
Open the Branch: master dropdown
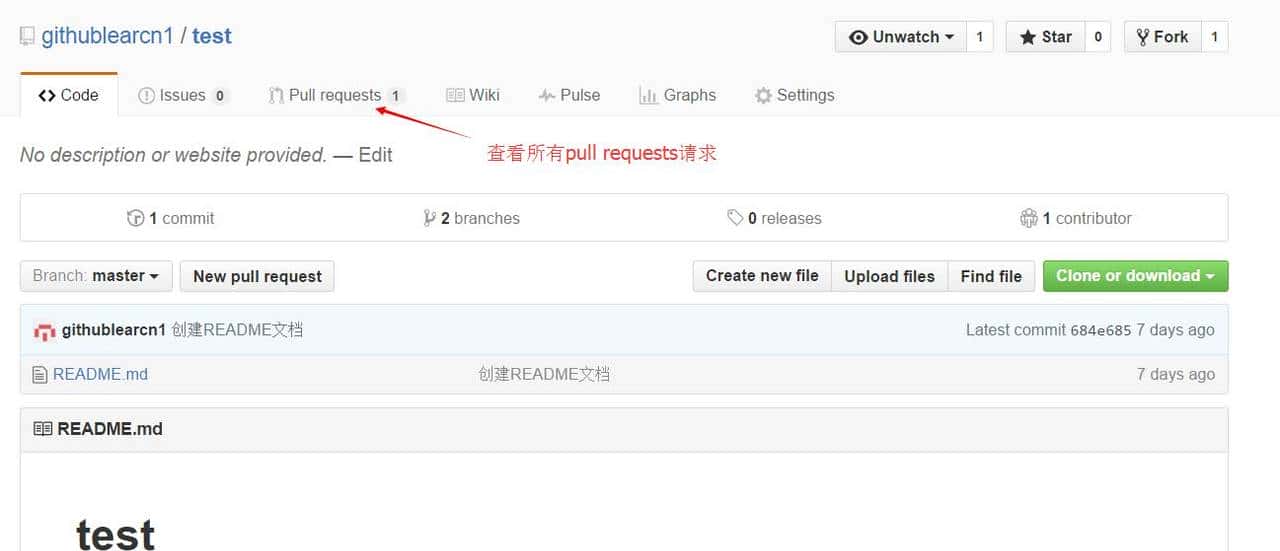(x=96, y=276)
